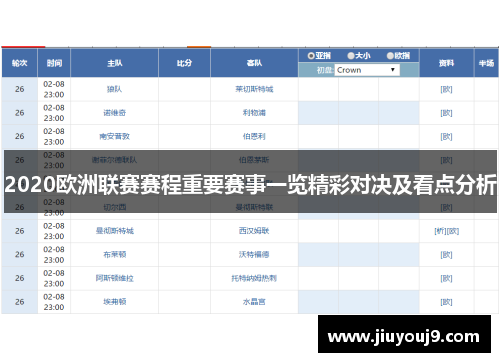Open away team 伯恩利 link
500x362 pixels.
pos(254,136)
